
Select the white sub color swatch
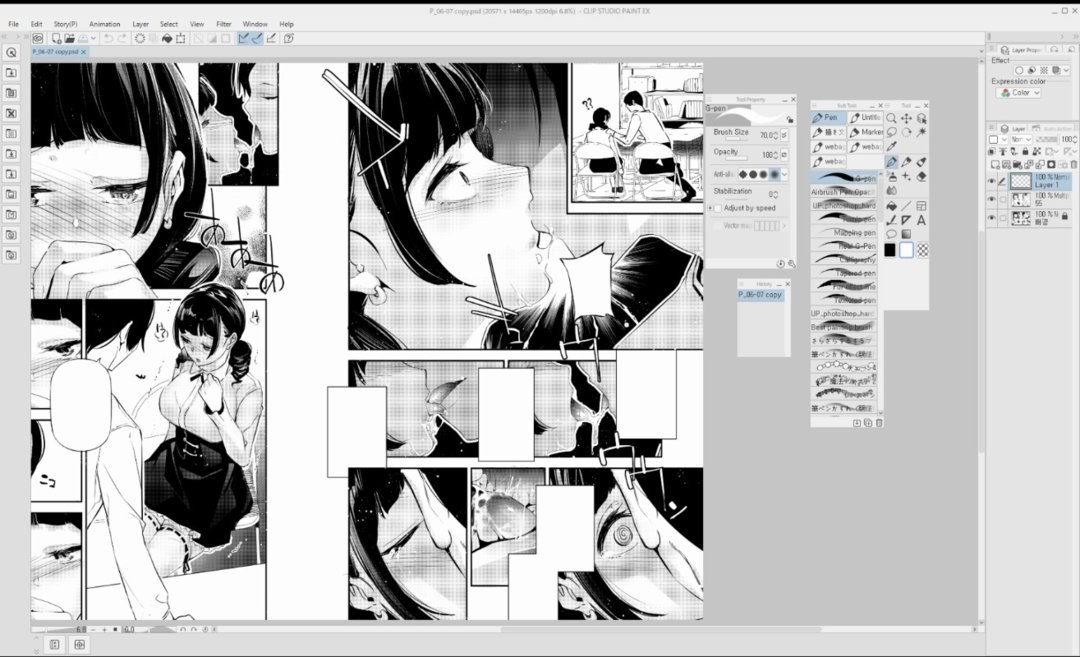tap(906, 250)
